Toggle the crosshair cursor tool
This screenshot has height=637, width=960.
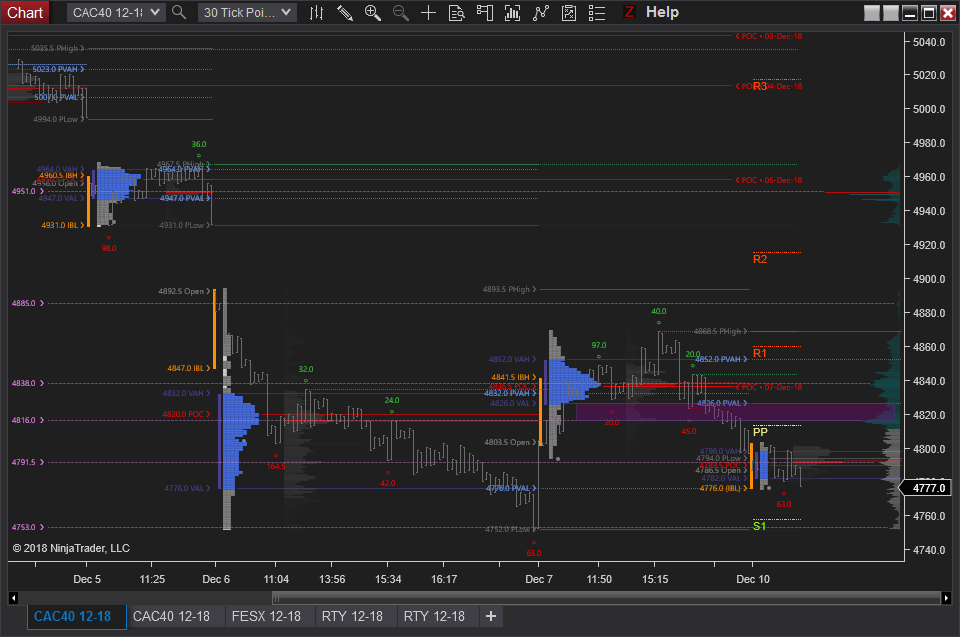(429, 12)
